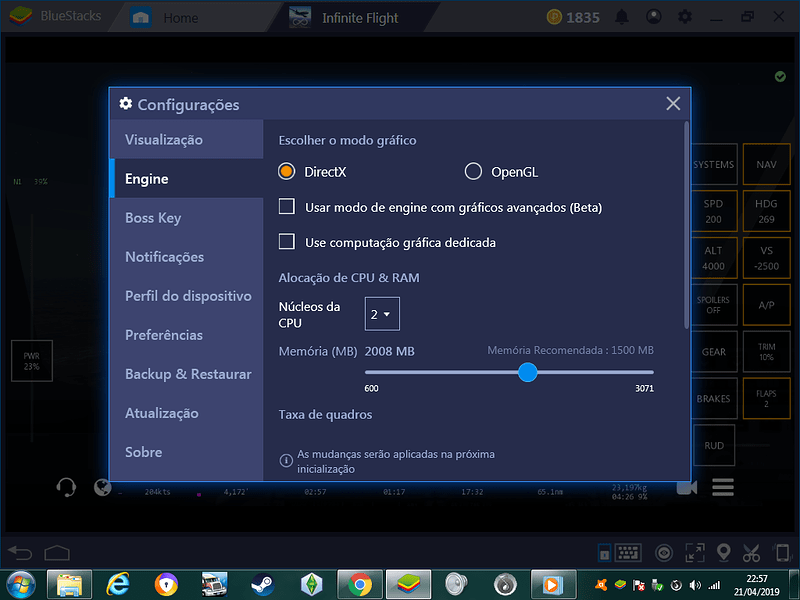
Task: Click the fullscreen expand icon
Action: pyautogui.click(x=695, y=553)
